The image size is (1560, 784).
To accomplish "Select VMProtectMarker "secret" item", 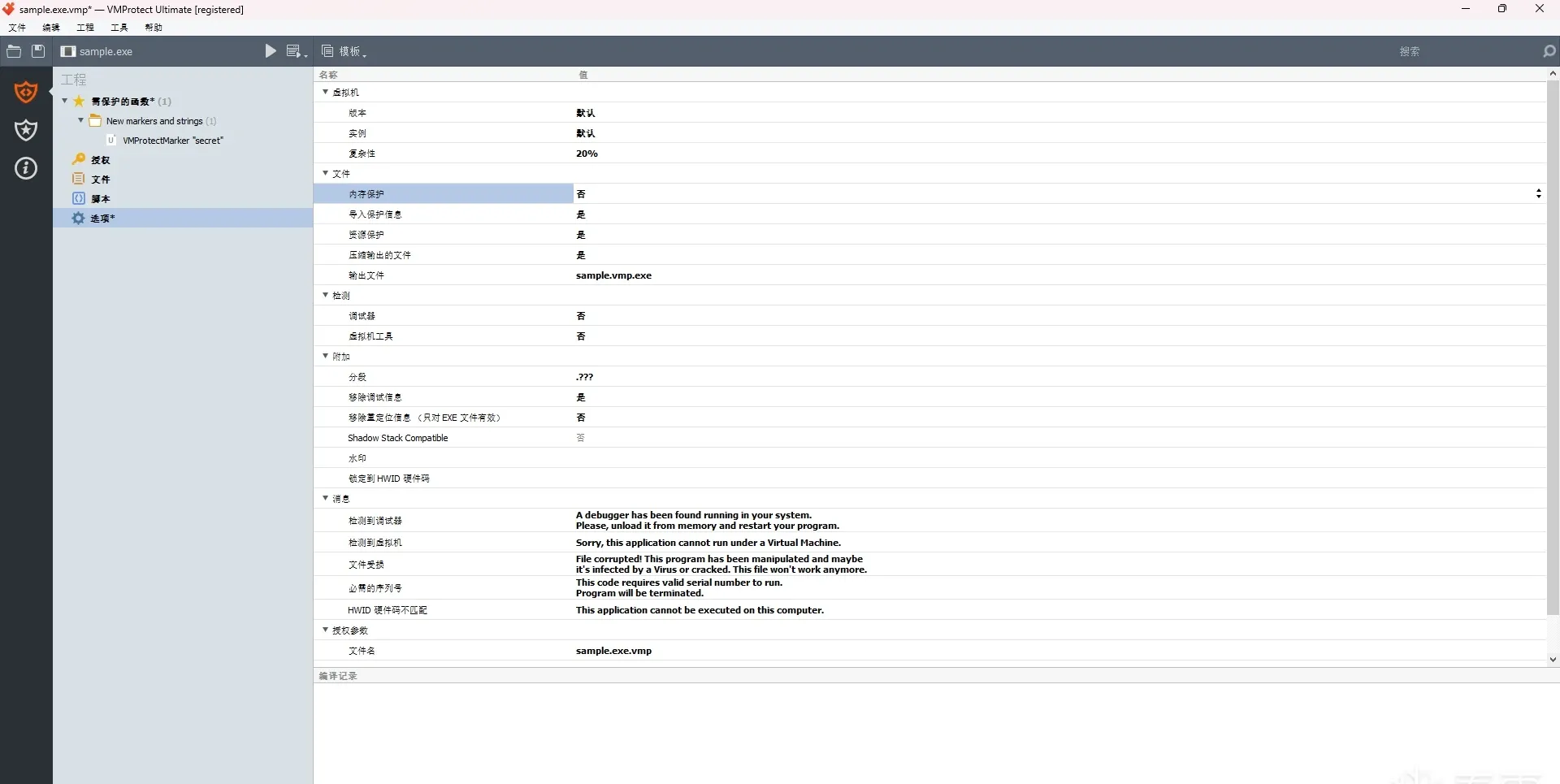I will 172,141.
